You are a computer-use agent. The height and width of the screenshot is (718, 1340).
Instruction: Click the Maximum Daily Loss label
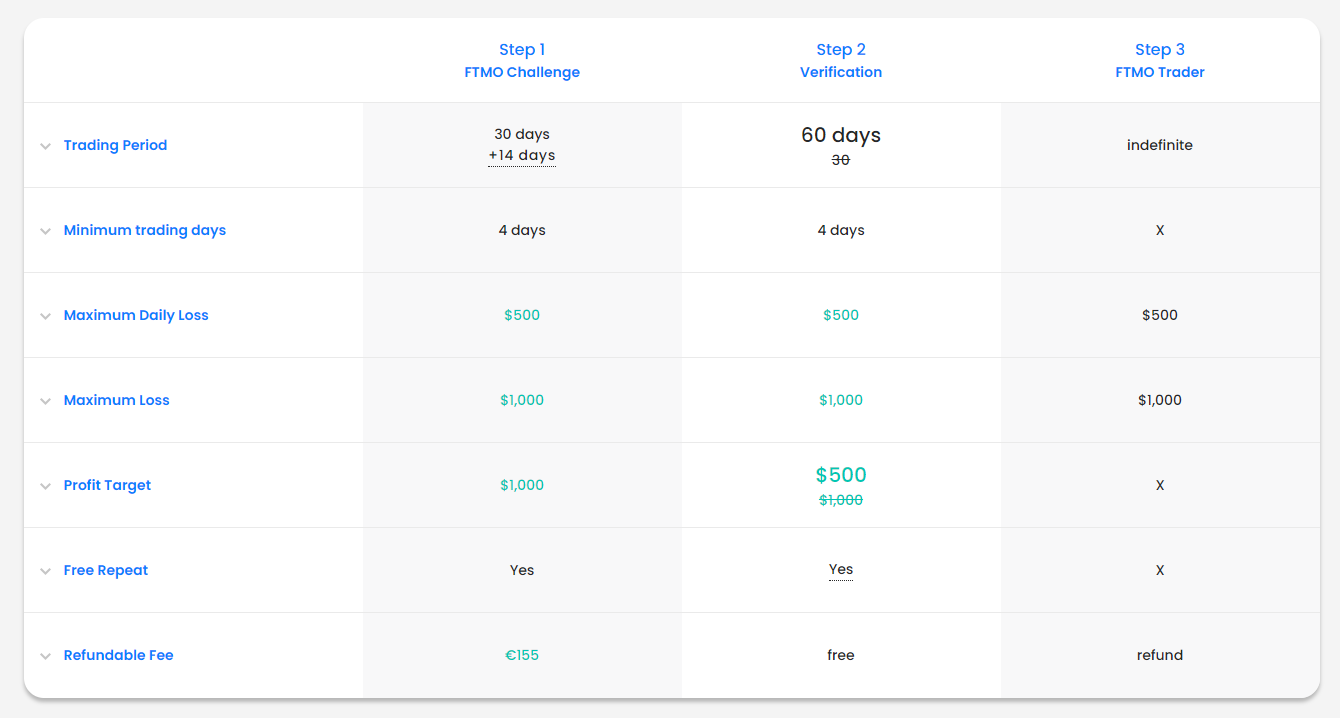click(x=136, y=315)
